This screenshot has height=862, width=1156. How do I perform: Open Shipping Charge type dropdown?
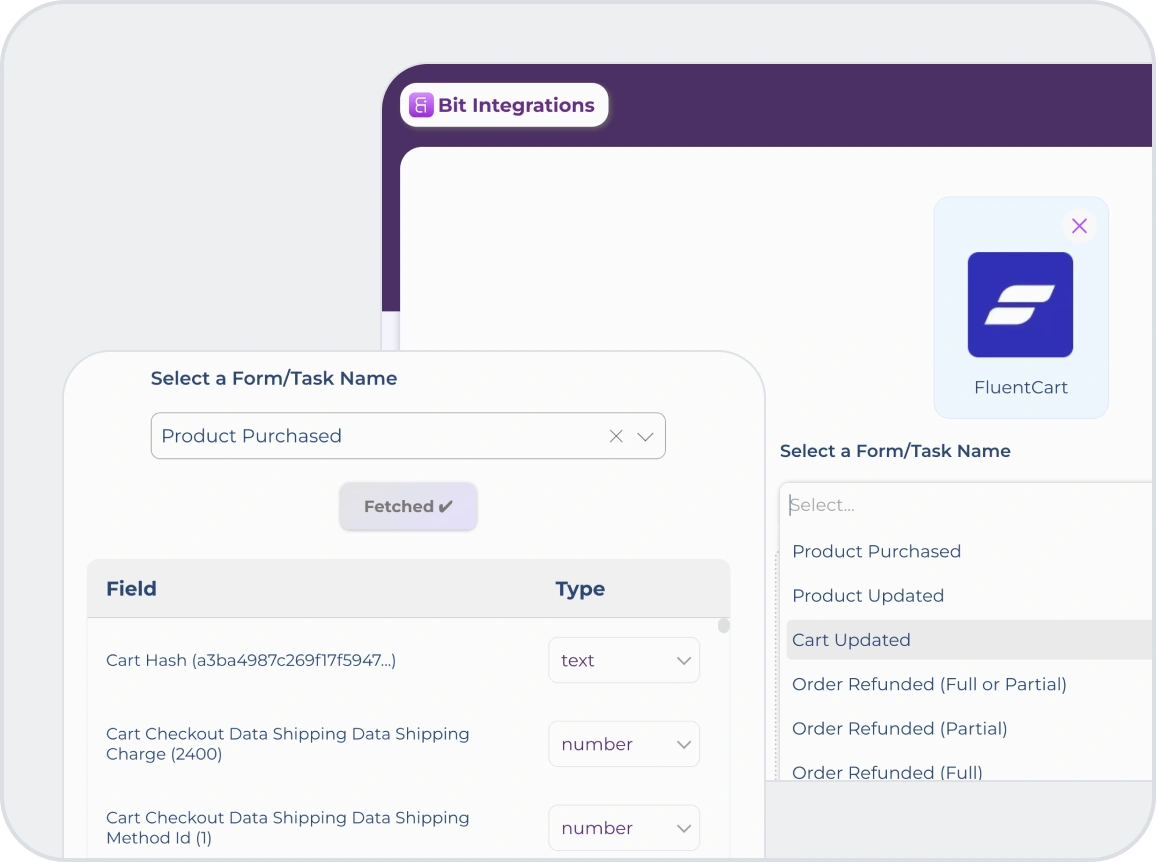pyautogui.click(x=624, y=744)
